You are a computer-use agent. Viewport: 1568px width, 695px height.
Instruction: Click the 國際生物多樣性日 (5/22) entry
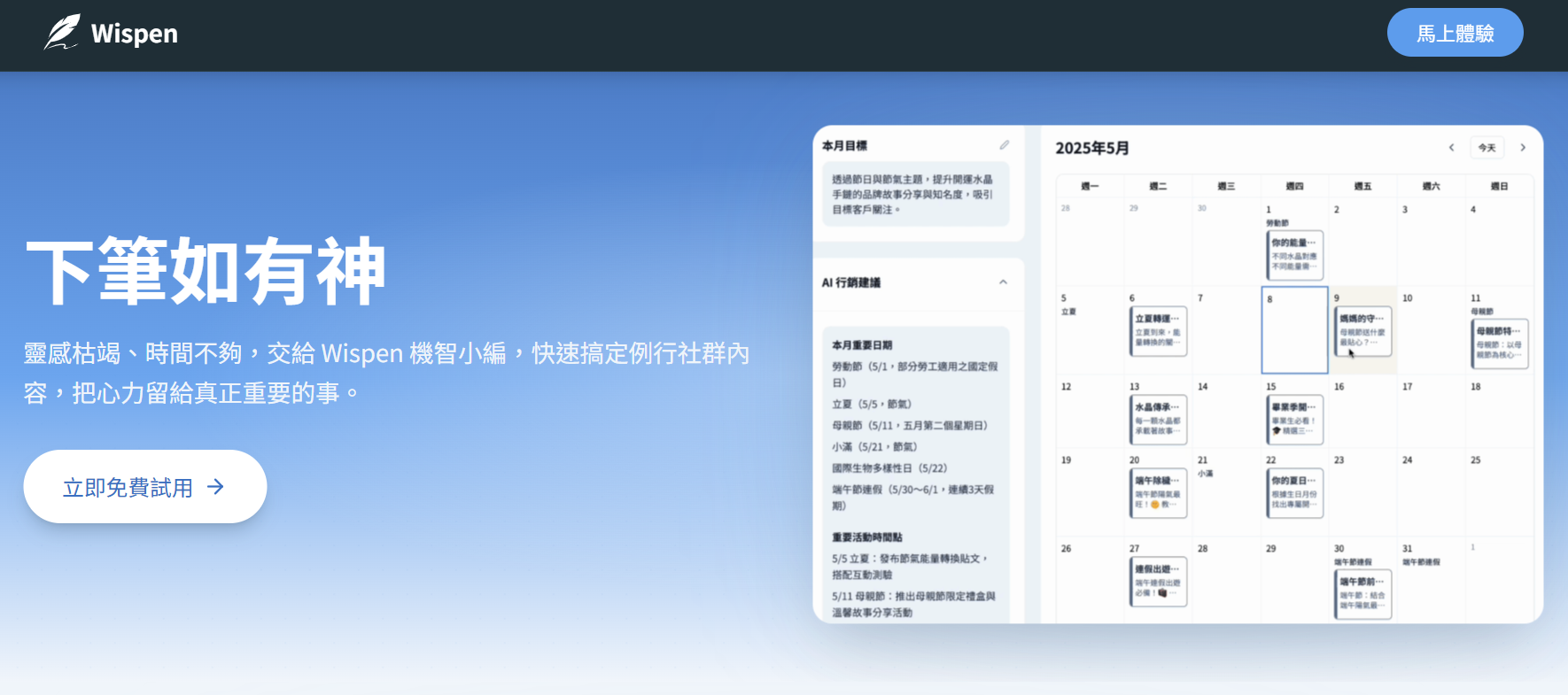[x=889, y=468]
